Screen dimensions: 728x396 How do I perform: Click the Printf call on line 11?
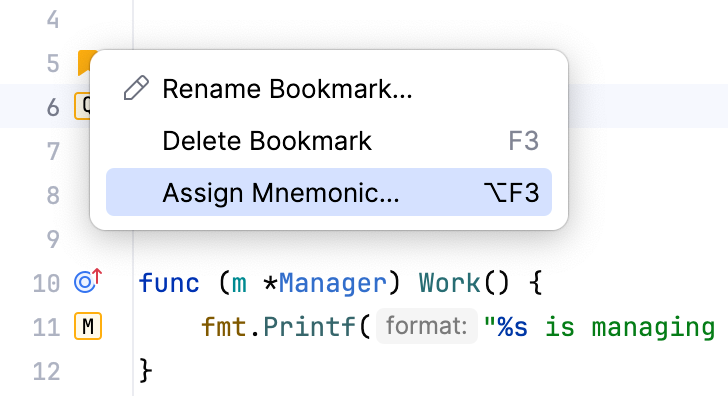309,327
